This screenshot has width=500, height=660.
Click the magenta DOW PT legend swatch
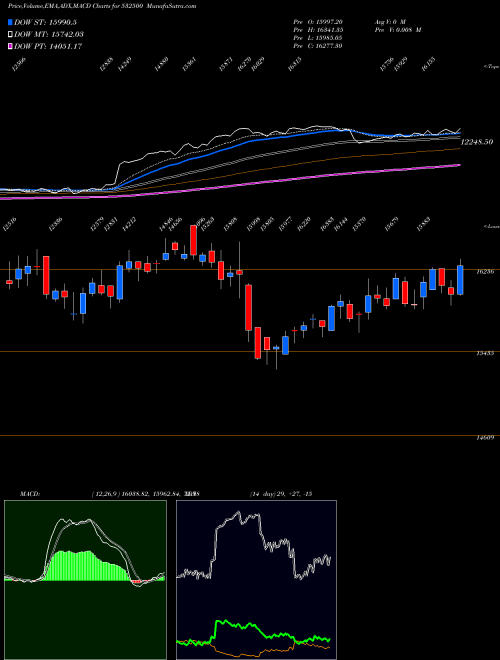coord(10,46)
